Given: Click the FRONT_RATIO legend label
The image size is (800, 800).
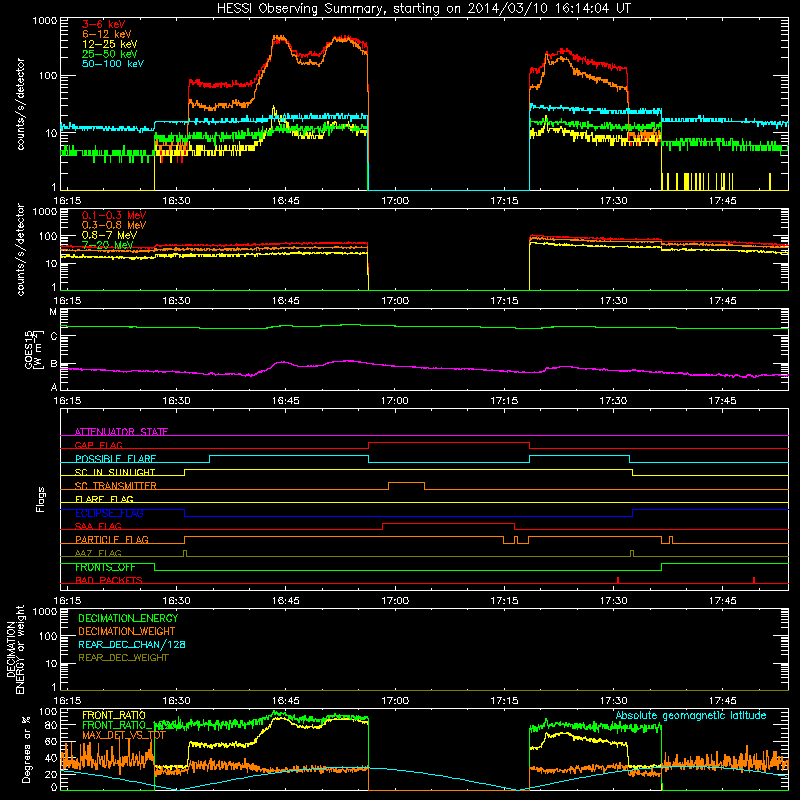Looking at the screenshot, I should 114,715.
